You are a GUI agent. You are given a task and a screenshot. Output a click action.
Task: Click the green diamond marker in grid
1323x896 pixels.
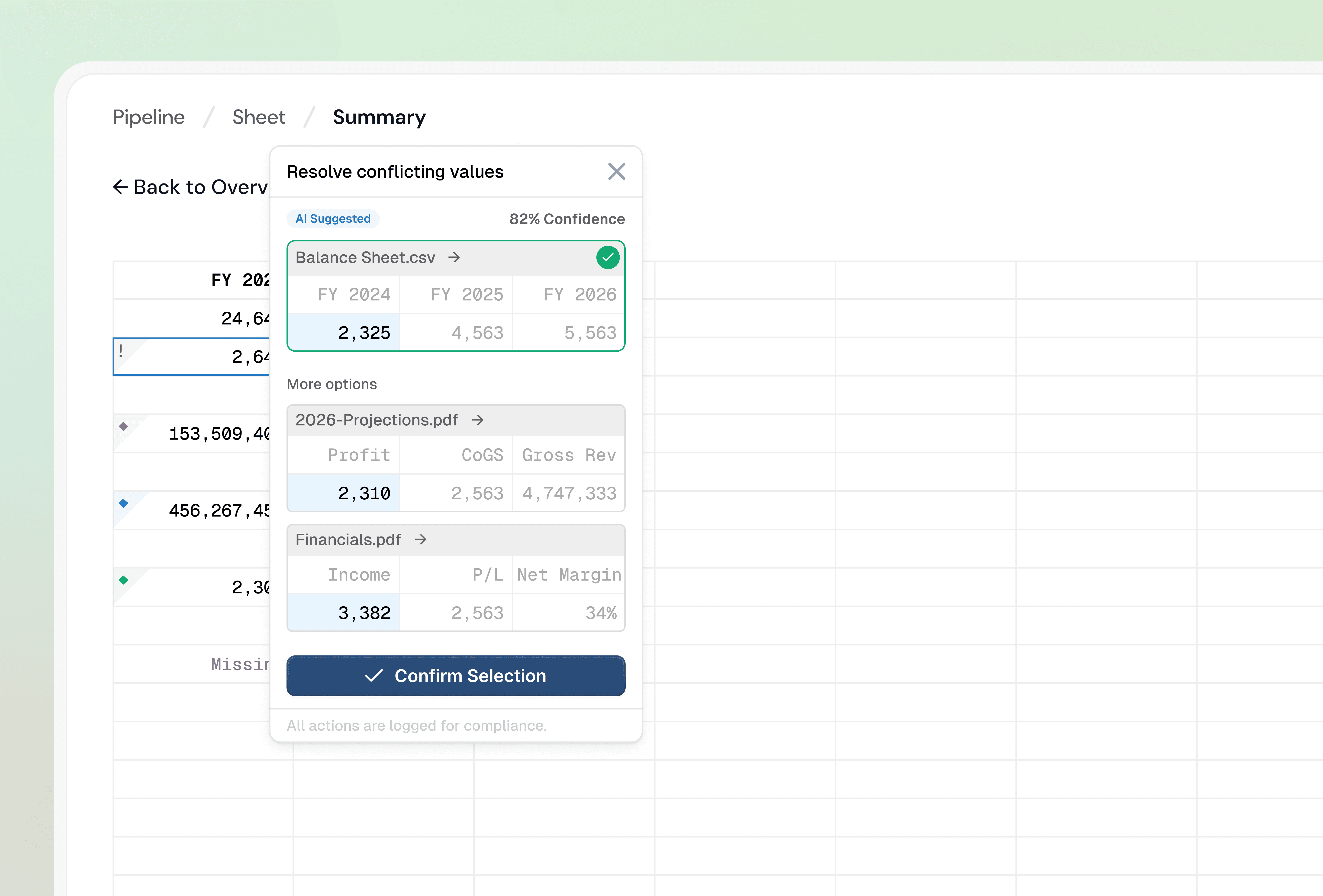124,580
